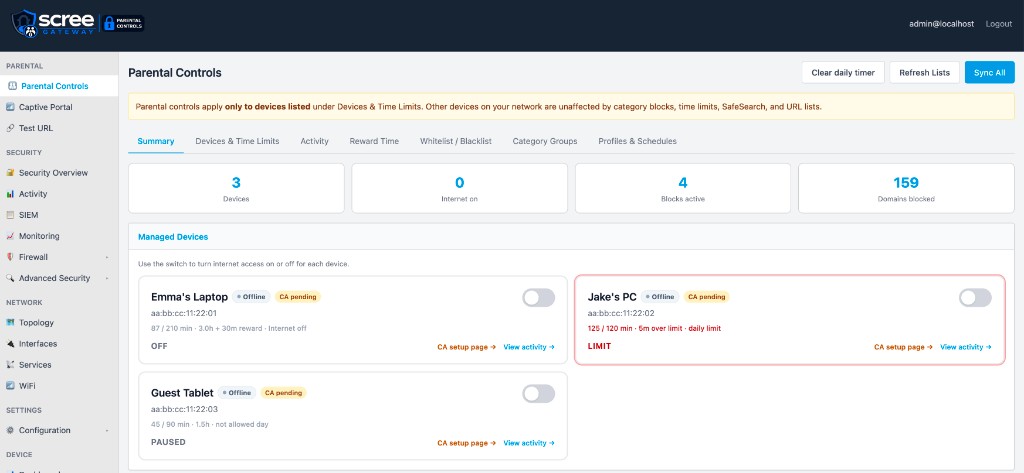The image size is (1024, 473).
Task: Click the Offline badge on Jake's PC
Action: pyautogui.click(x=660, y=297)
